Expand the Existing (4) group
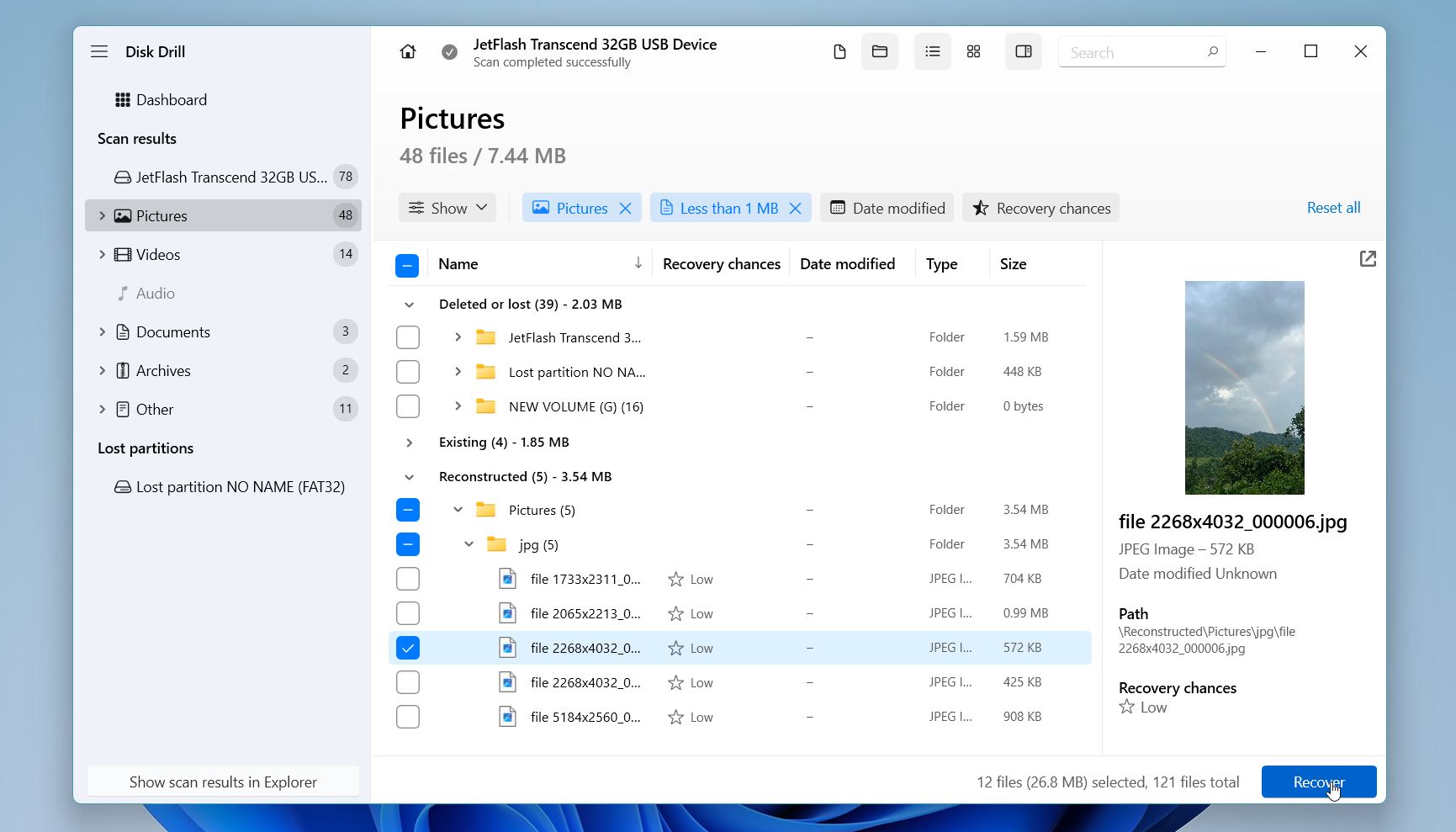The image size is (1456, 832). pos(409,442)
